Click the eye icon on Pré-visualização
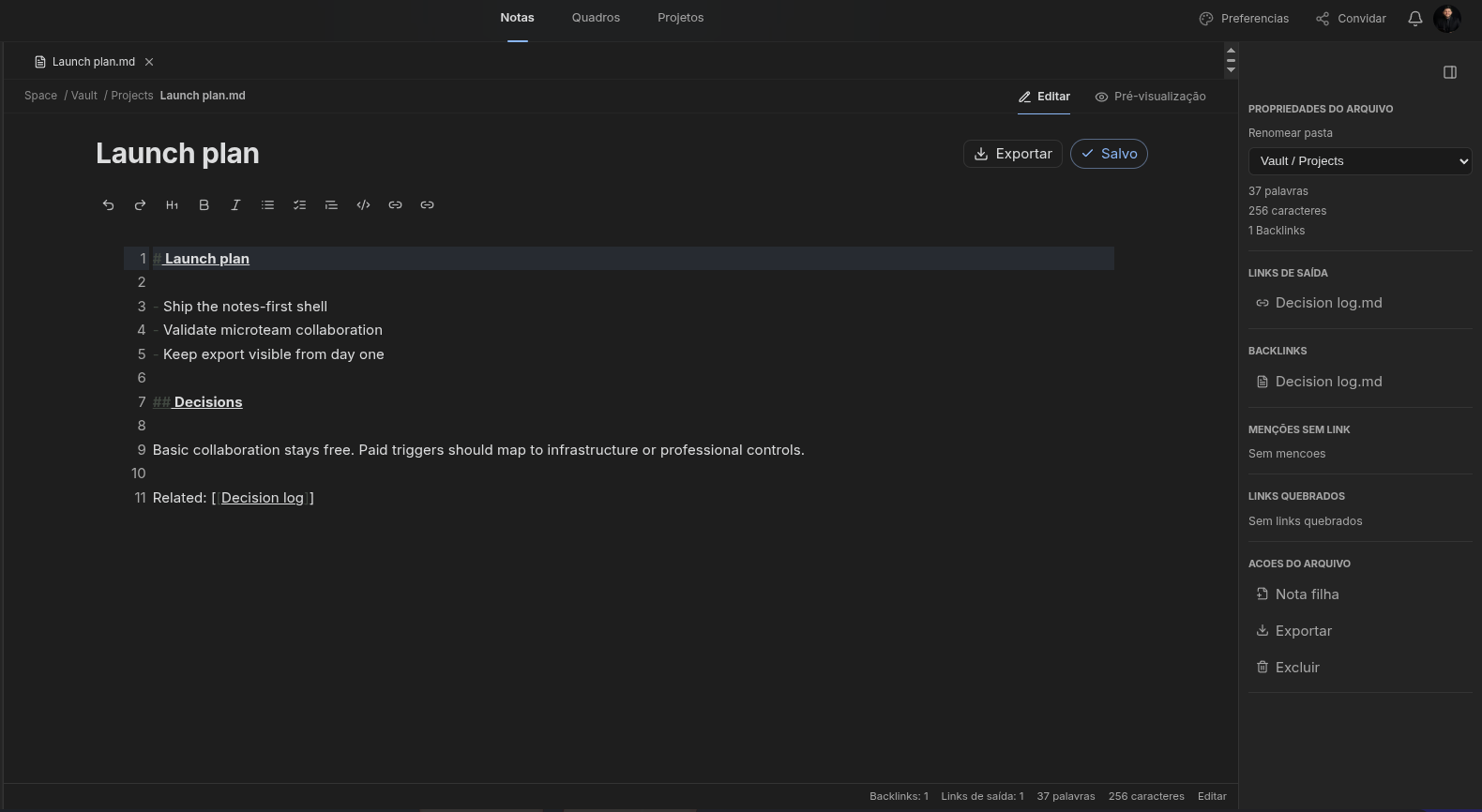The width and height of the screenshot is (1482, 812). 1101,97
